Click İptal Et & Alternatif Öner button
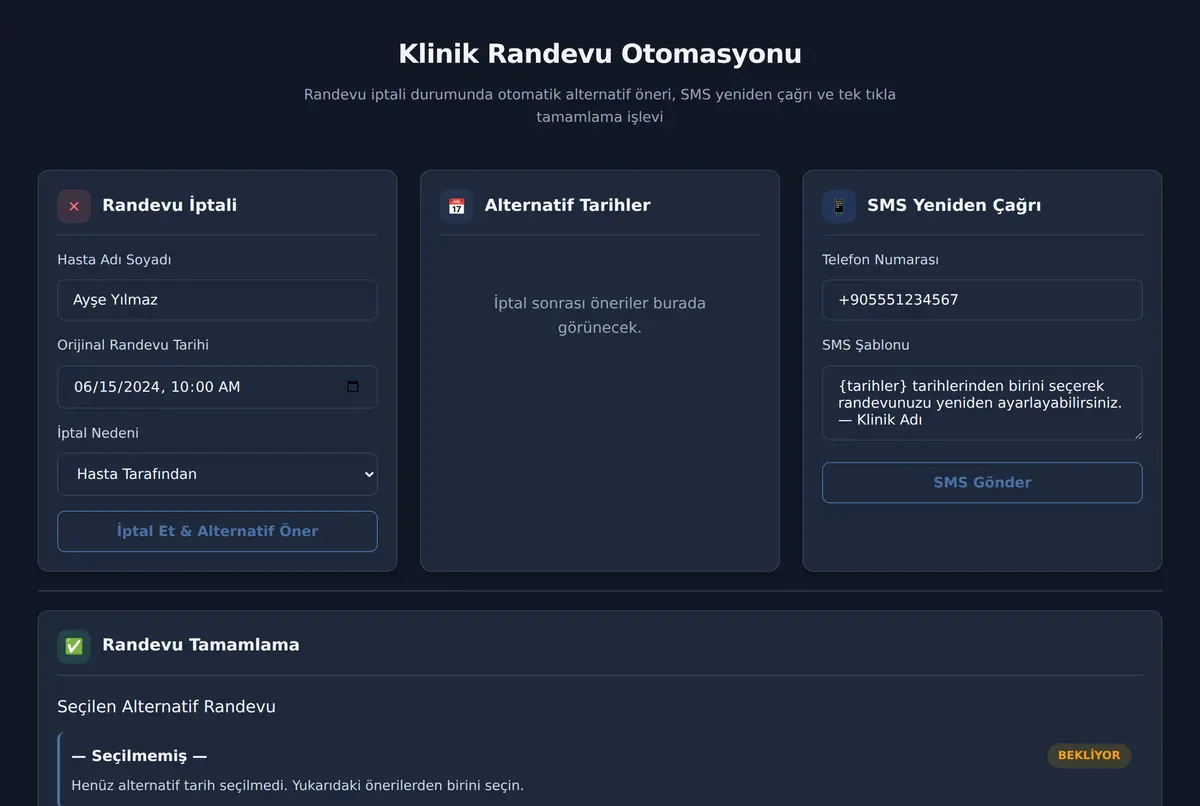1200x806 pixels. 217,531
